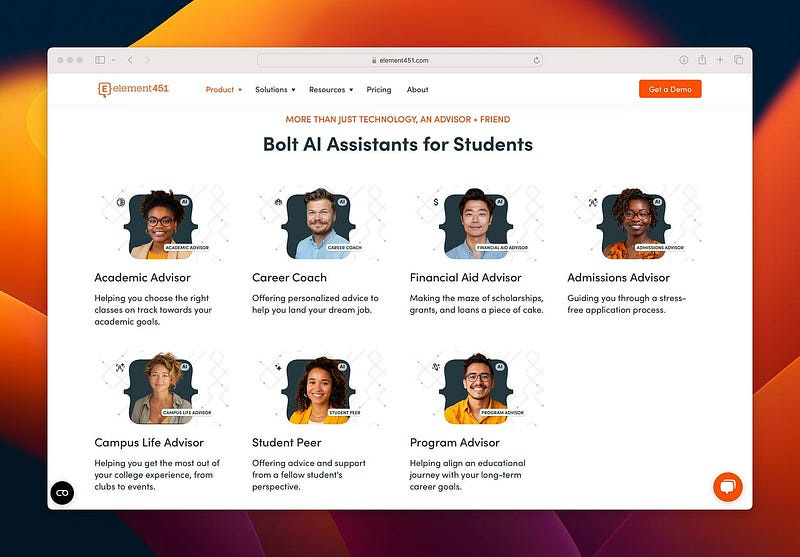Open the Resources dropdown menu
Screen dimensions: 800x557
click(x=331, y=90)
